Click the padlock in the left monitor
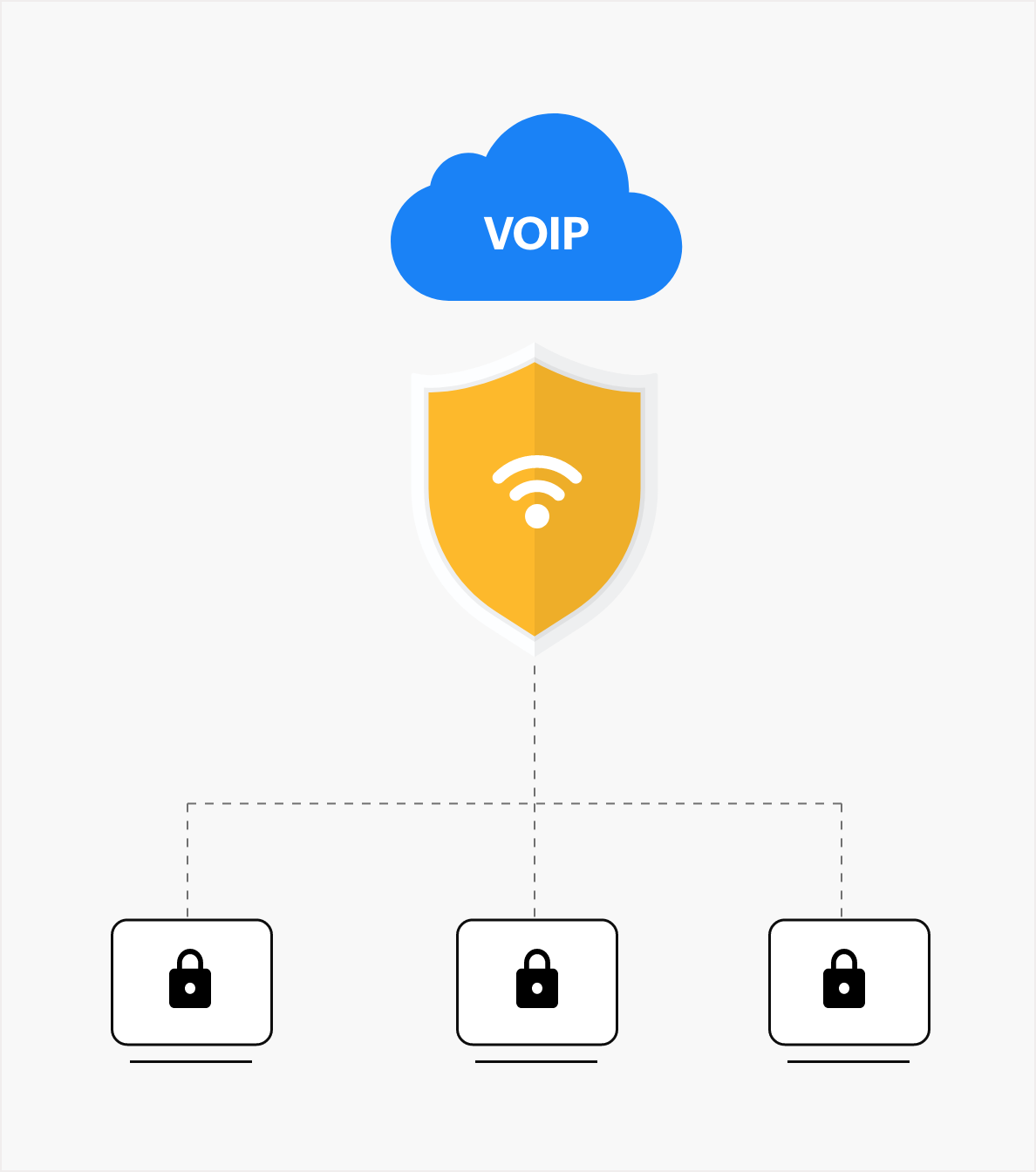The image size is (1036, 1172). (190, 978)
